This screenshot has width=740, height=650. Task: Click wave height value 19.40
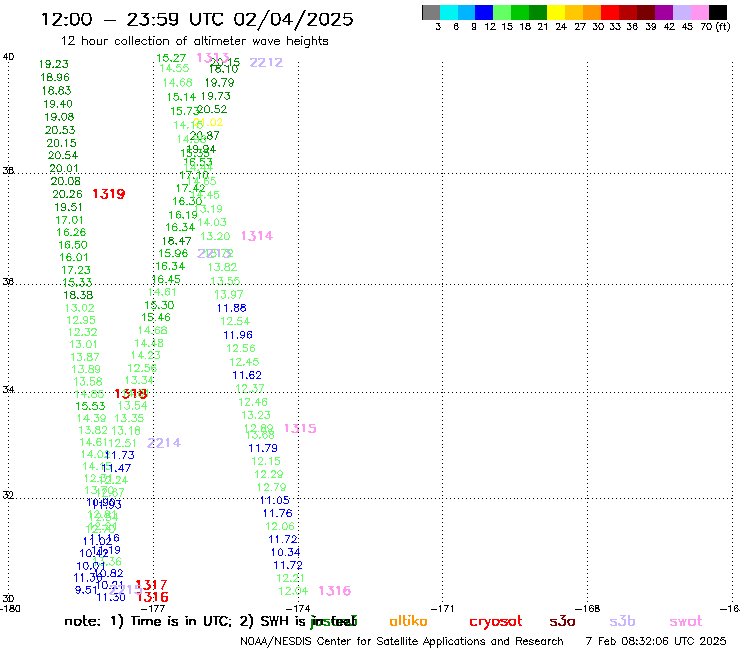(x=58, y=104)
